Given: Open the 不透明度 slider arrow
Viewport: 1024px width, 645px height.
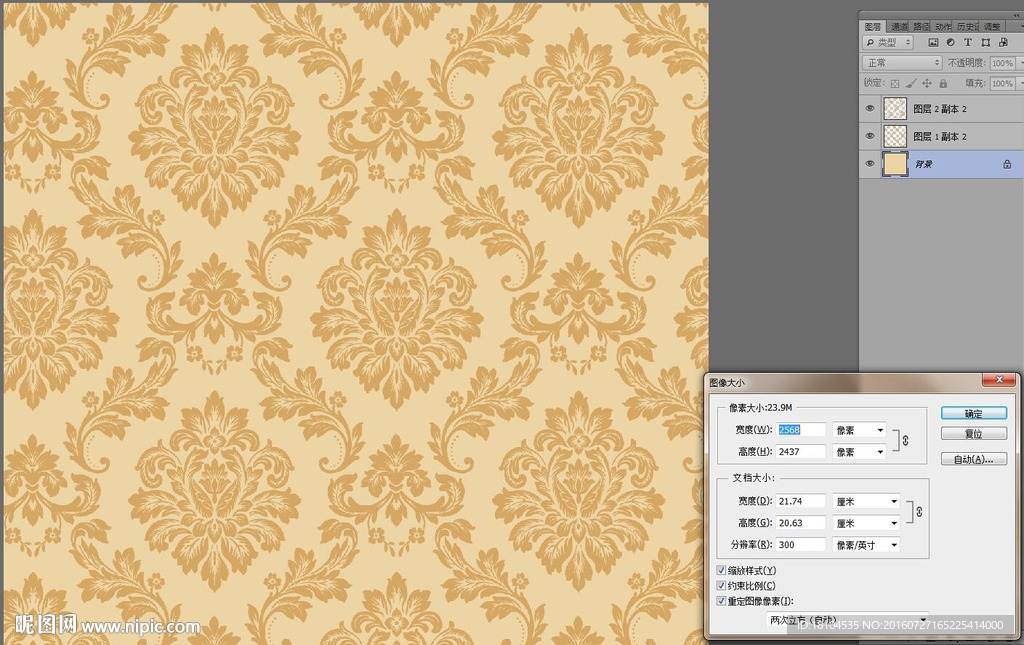Looking at the screenshot, I should 1020,63.
